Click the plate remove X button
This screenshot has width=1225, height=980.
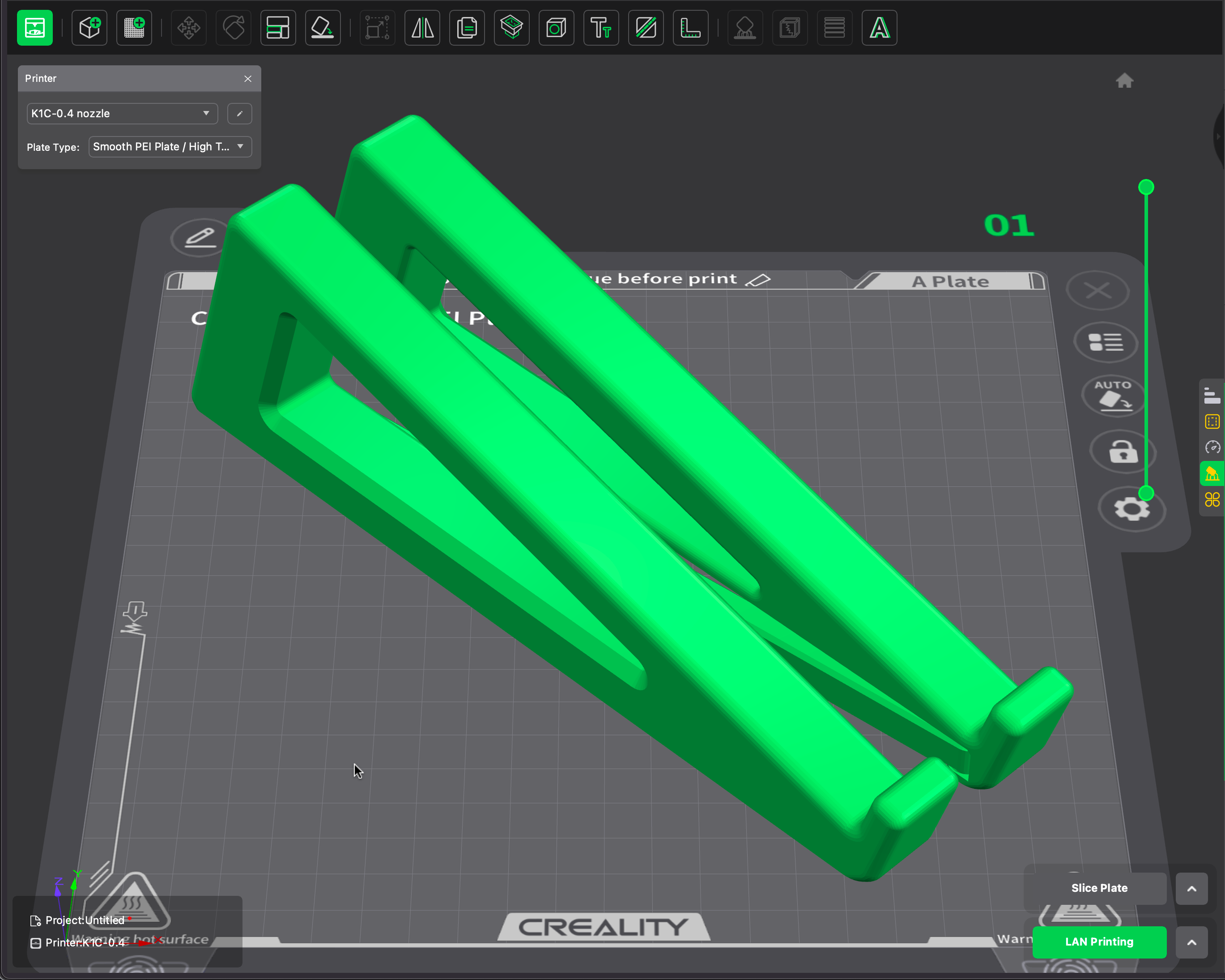[x=1098, y=290]
